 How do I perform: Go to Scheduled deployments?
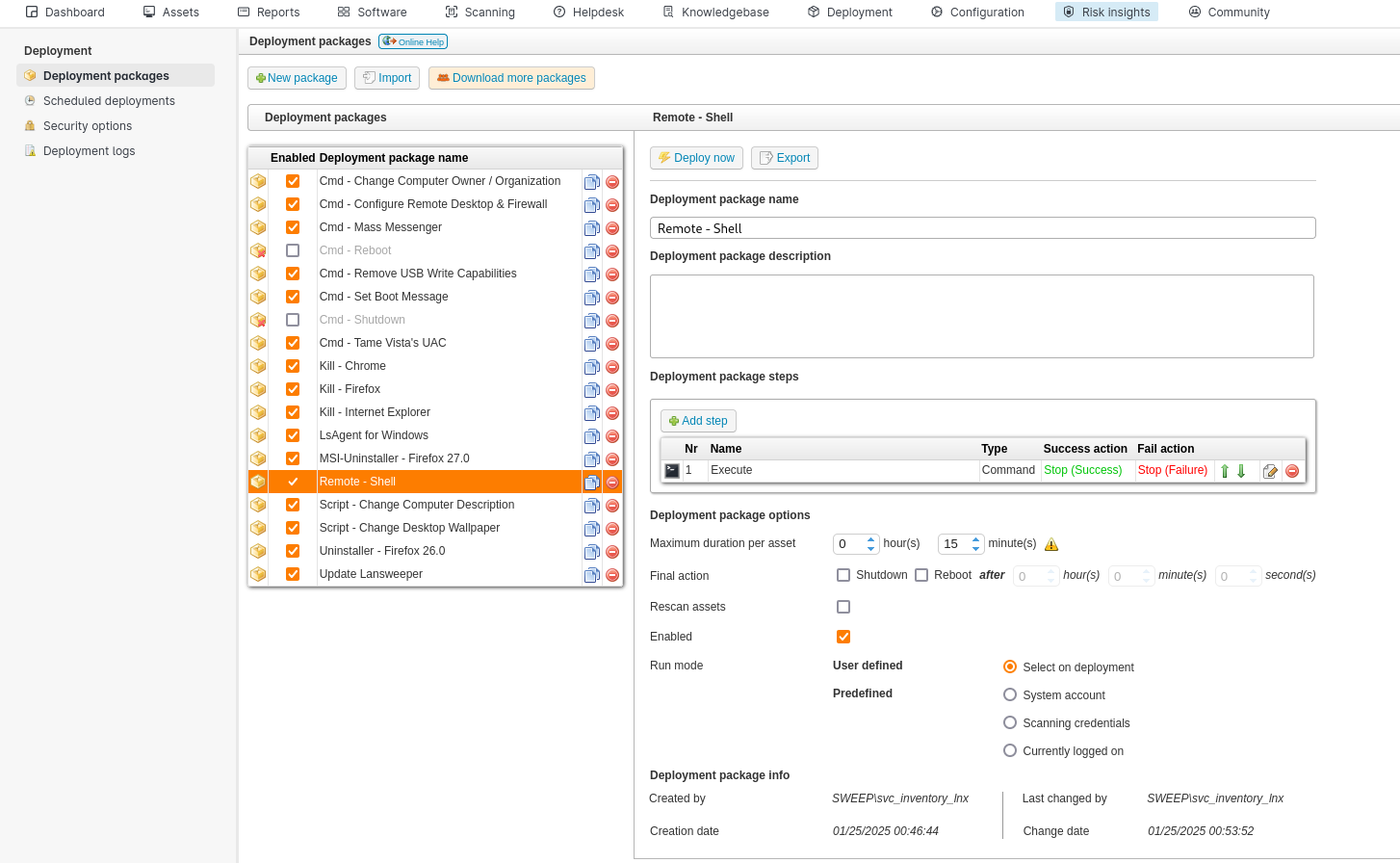pos(109,101)
